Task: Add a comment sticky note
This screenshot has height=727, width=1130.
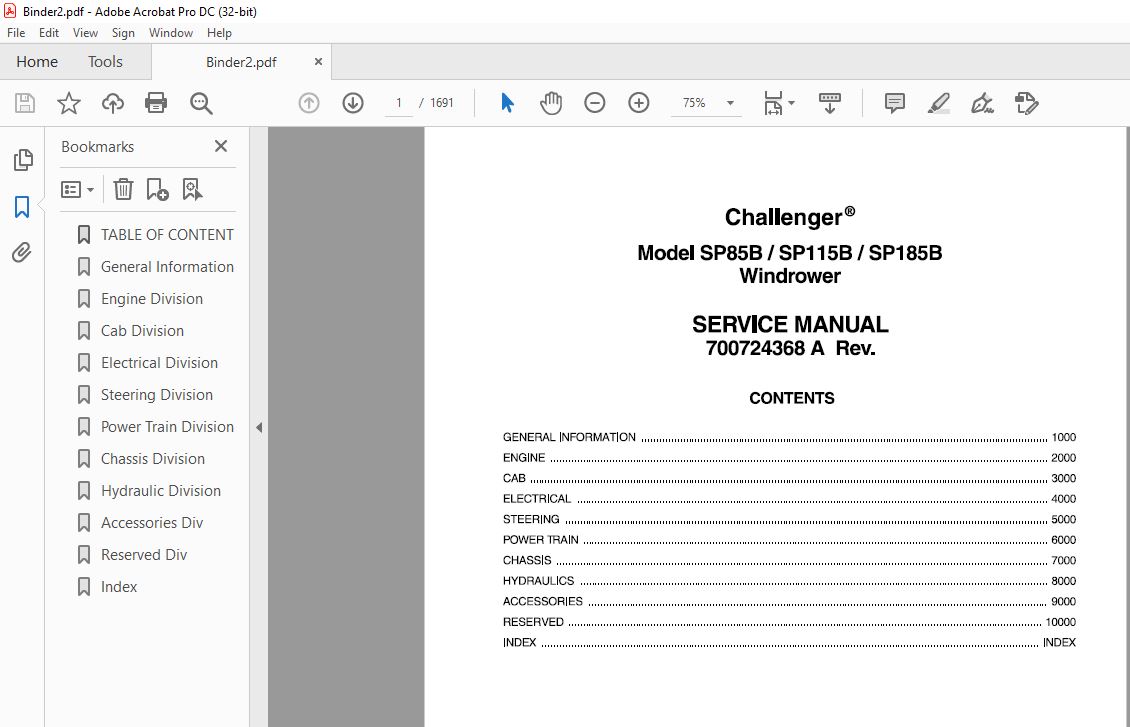Action: click(894, 103)
